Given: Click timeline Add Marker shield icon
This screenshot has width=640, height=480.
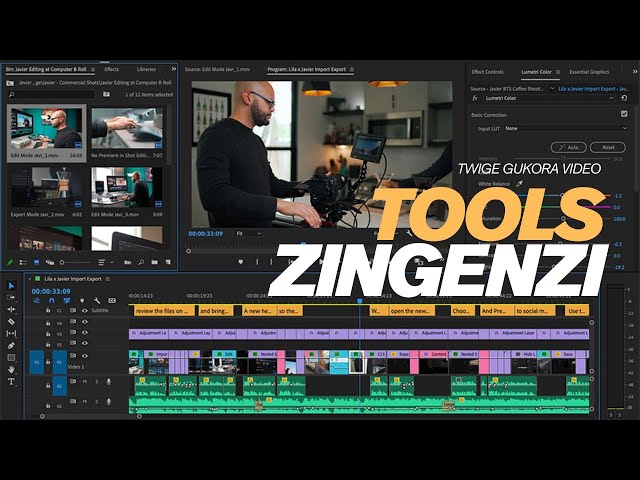Looking at the screenshot, I should pos(82,300).
